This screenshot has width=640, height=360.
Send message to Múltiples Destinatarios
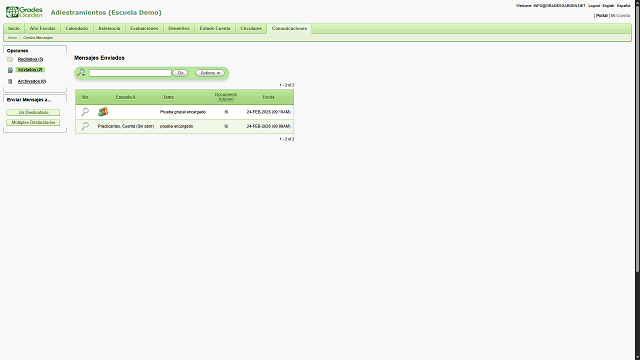[33, 122]
